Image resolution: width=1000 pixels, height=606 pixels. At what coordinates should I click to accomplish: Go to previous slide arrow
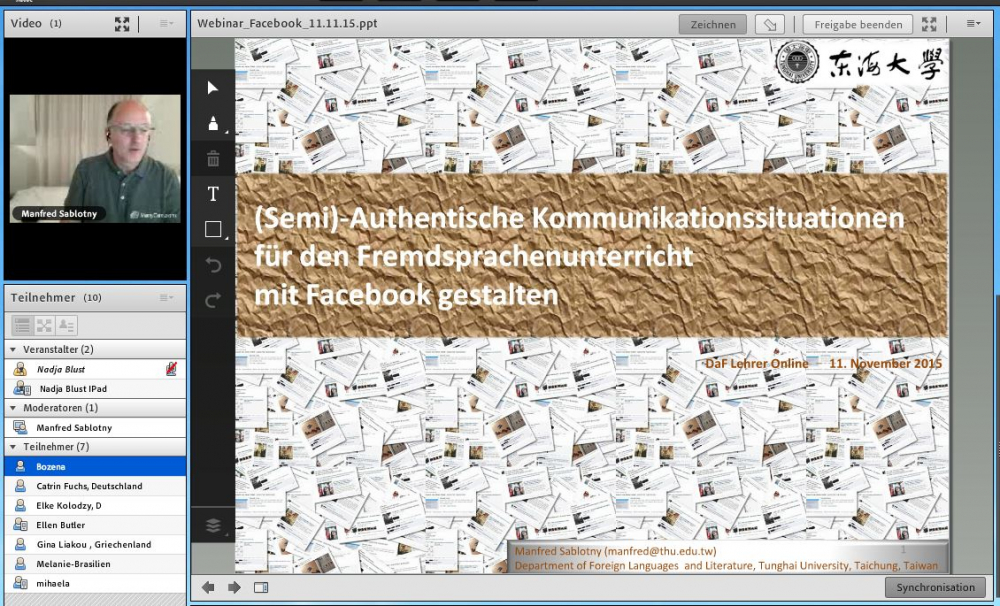tap(208, 588)
